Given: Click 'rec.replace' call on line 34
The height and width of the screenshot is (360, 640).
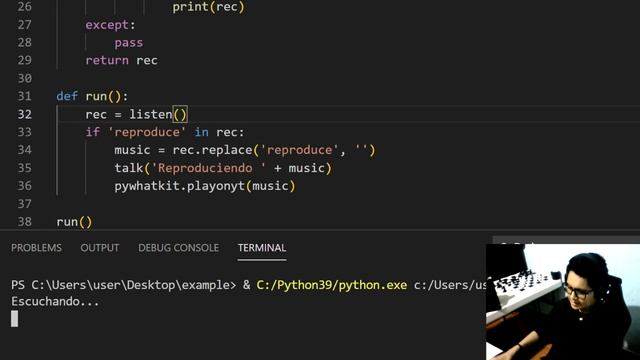Looking at the screenshot, I should coord(212,150).
